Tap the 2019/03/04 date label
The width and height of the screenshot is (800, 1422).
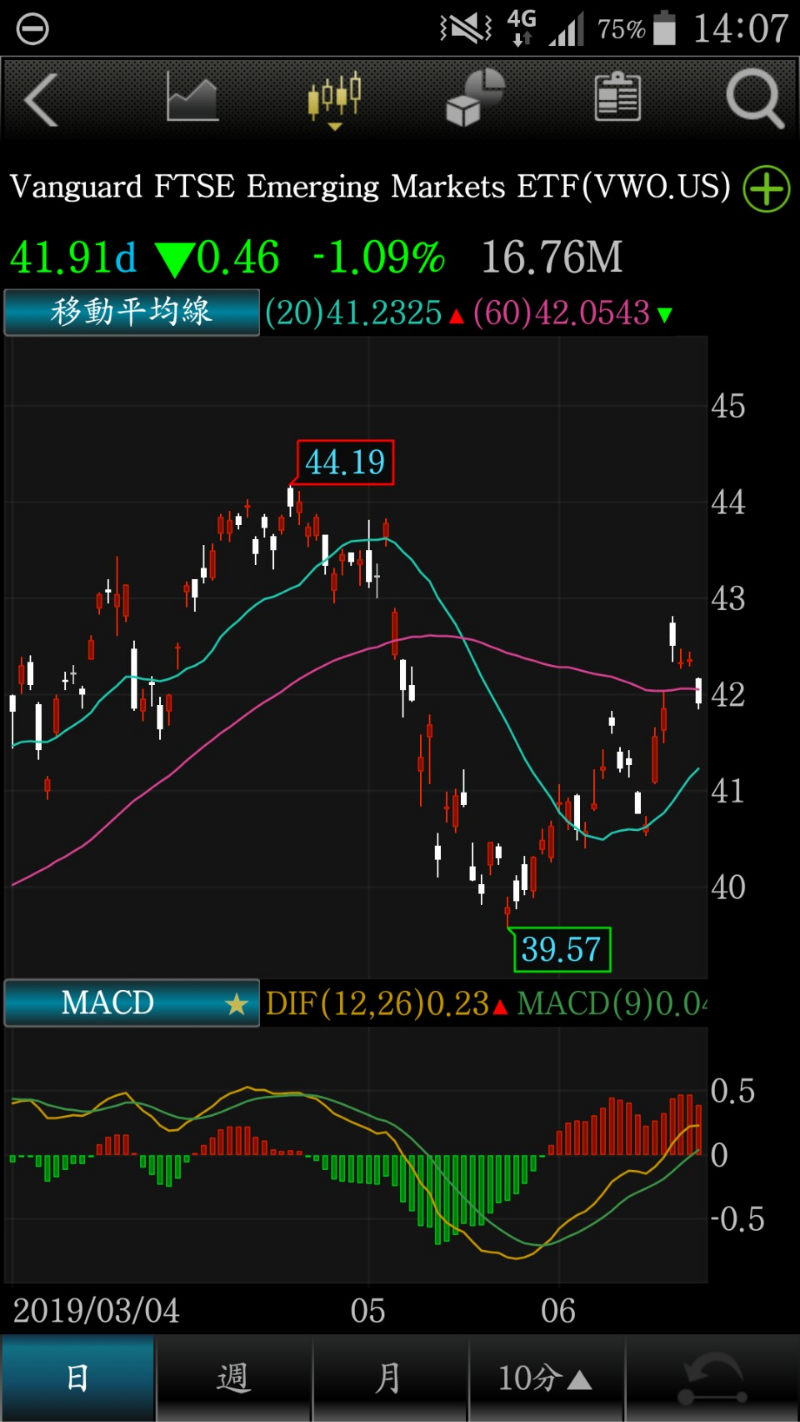[96, 1311]
